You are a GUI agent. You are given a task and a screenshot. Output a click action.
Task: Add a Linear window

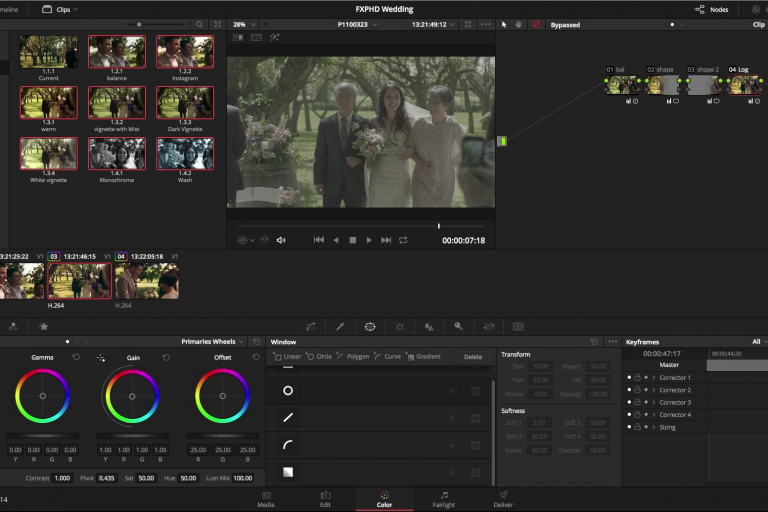tap(287, 357)
